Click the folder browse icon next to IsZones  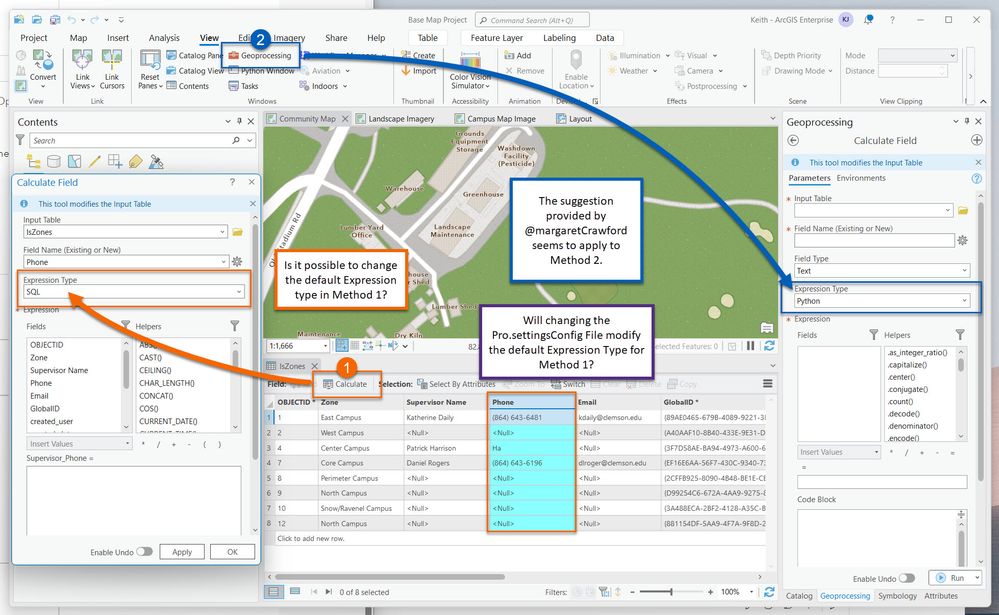point(238,232)
